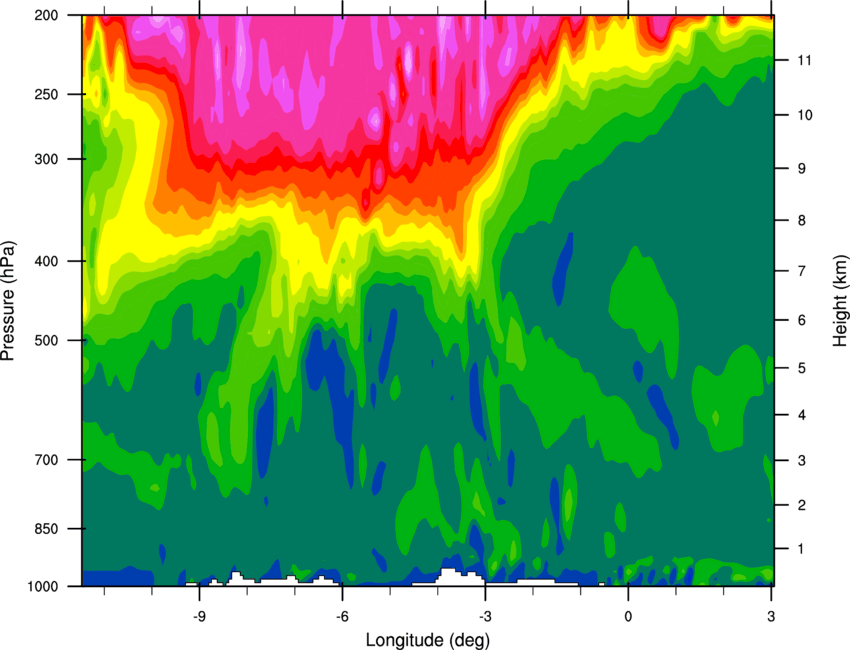This screenshot has width=850, height=650.
Task: Pick the 8 km height label
Action: 801,220
